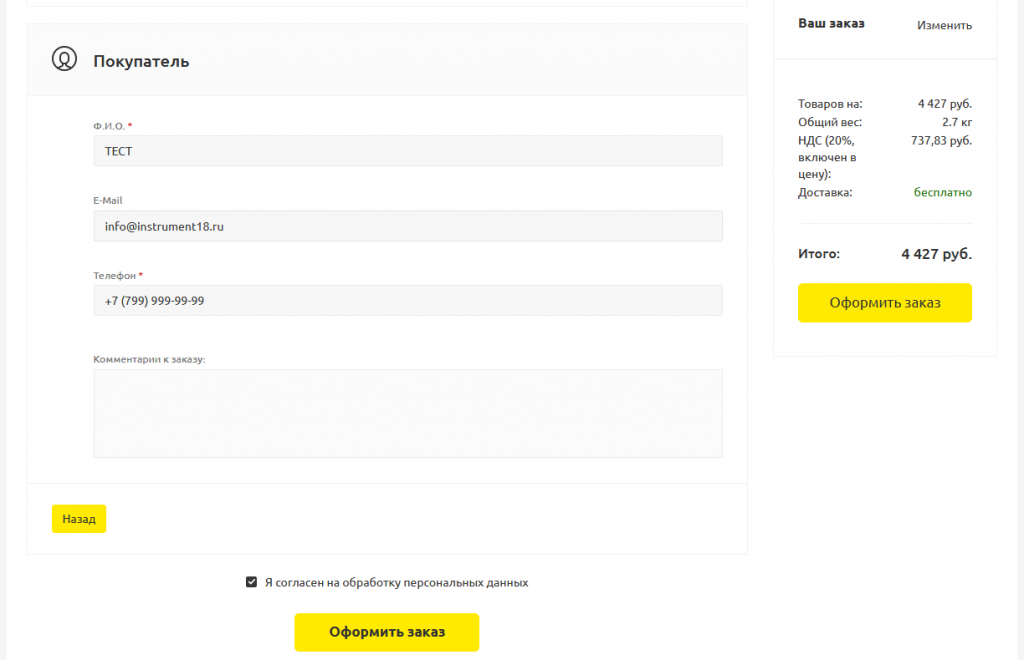The width and height of the screenshot is (1024, 660).
Task: Click the 'Я согласен на обработку персональных данных' label
Action: click(396, 582)
